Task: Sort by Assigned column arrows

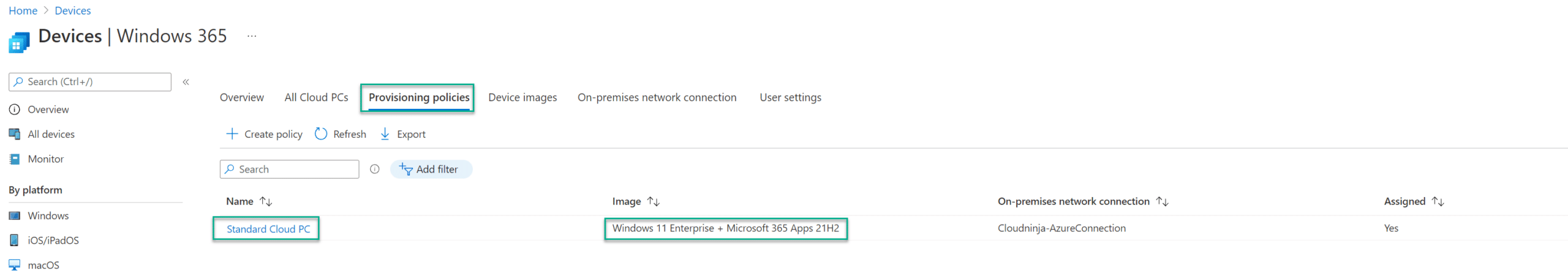Action: pos(1438,201)
